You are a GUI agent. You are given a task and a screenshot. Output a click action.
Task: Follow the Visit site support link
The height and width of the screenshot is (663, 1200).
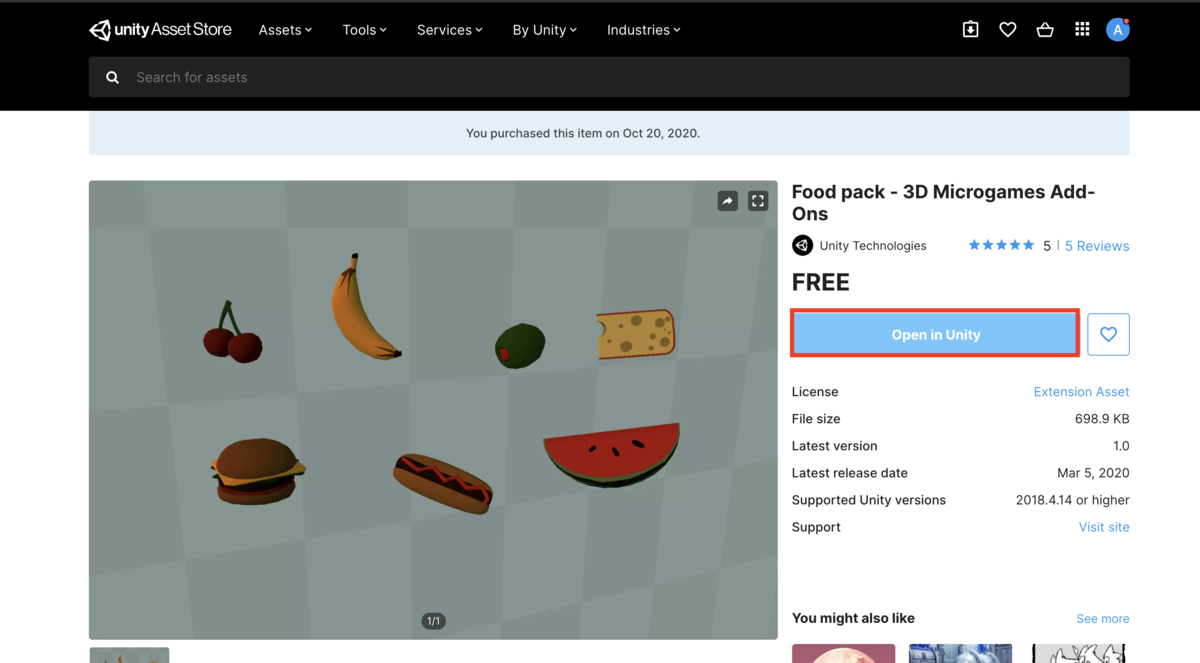coord(1104,527)
